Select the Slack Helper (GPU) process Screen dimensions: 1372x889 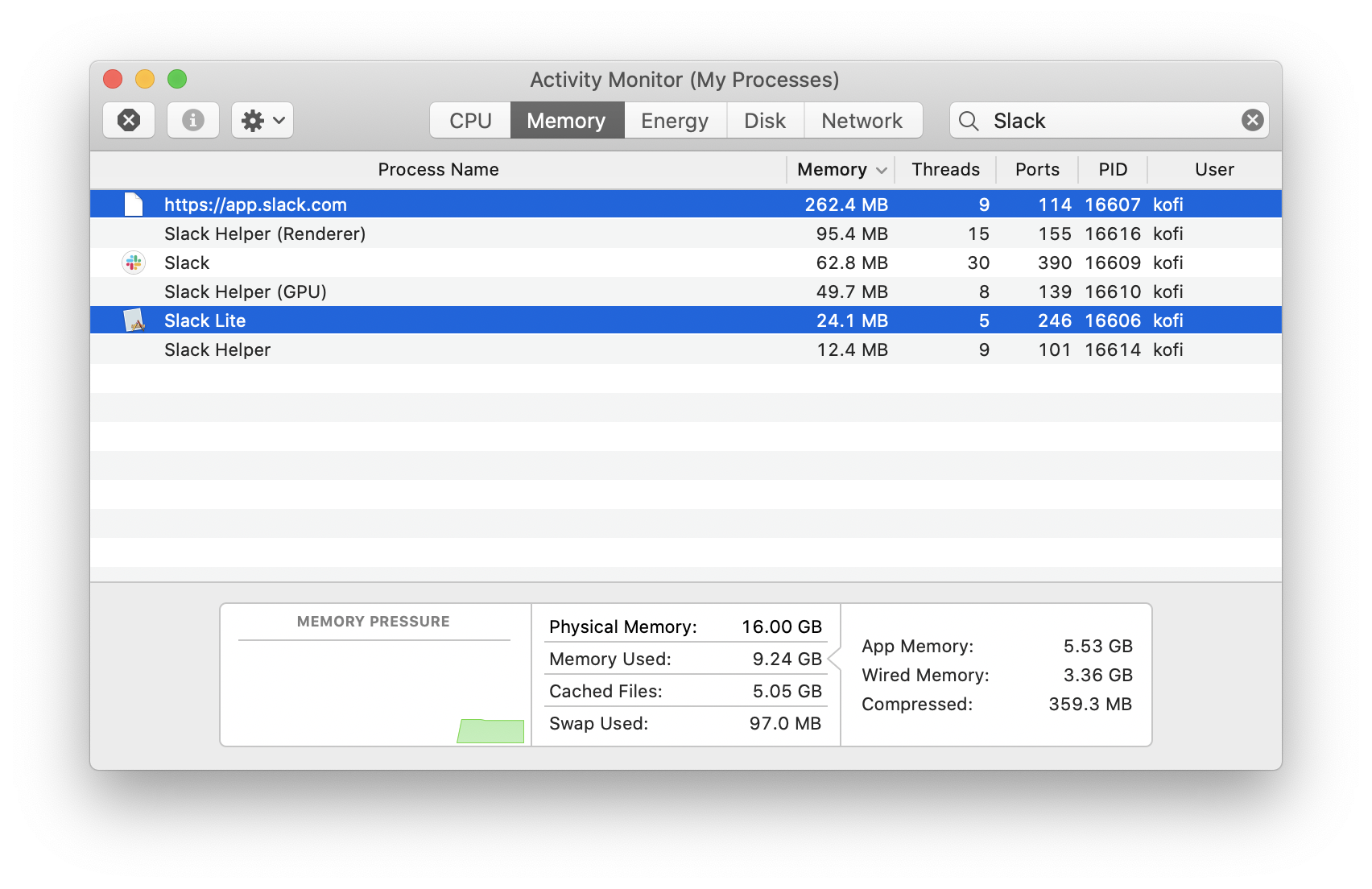tap(686, 292)
